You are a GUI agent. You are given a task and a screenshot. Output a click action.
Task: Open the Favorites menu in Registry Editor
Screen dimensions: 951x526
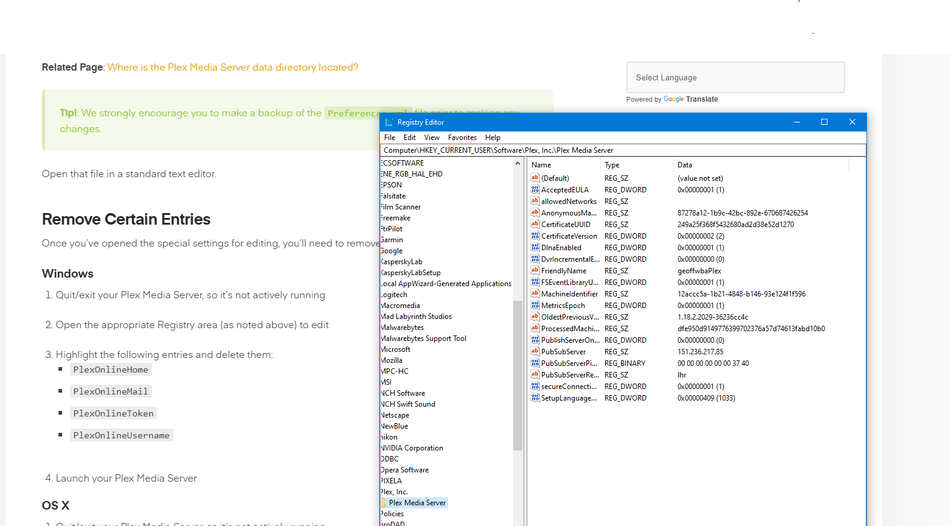click(462, 138)
